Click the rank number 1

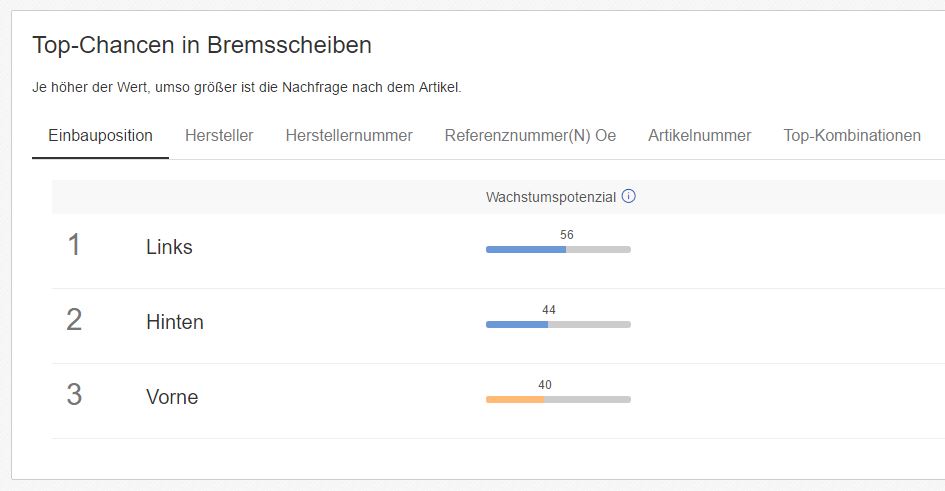(74, 245)
